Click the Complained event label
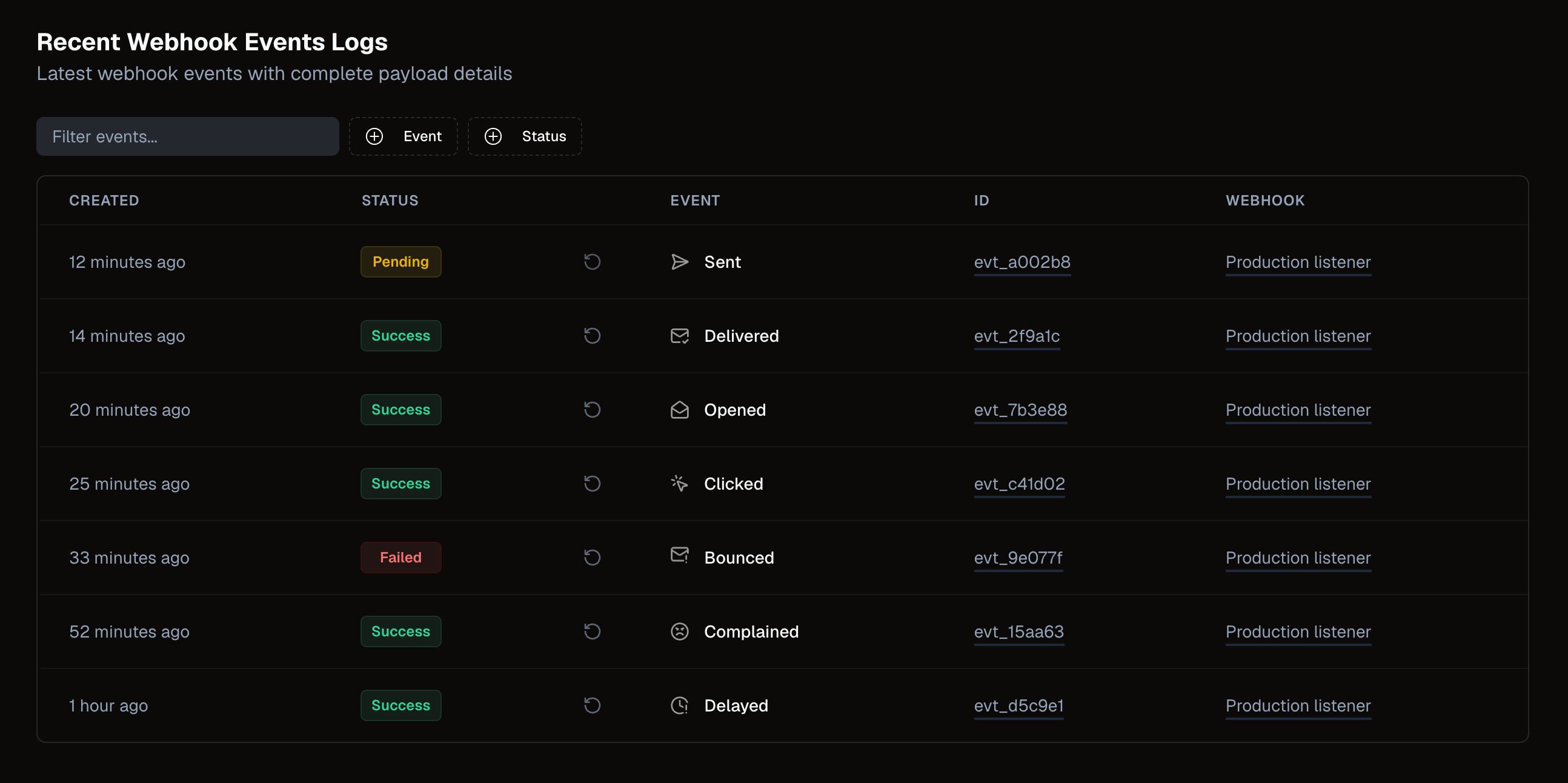 [751, 631]
